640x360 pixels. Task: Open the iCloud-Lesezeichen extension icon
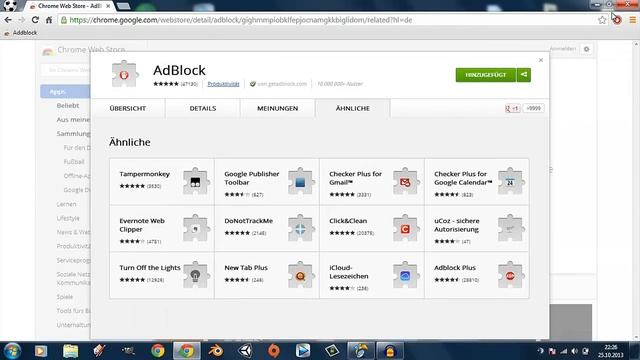pos(406,275)
